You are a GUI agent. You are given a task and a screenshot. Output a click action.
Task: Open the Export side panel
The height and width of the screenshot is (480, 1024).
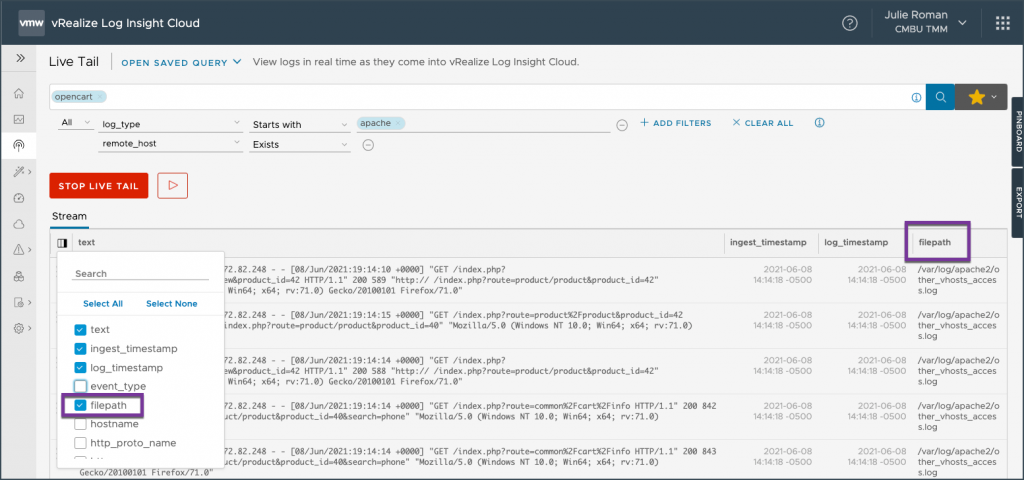click(x=1018, y=202)
